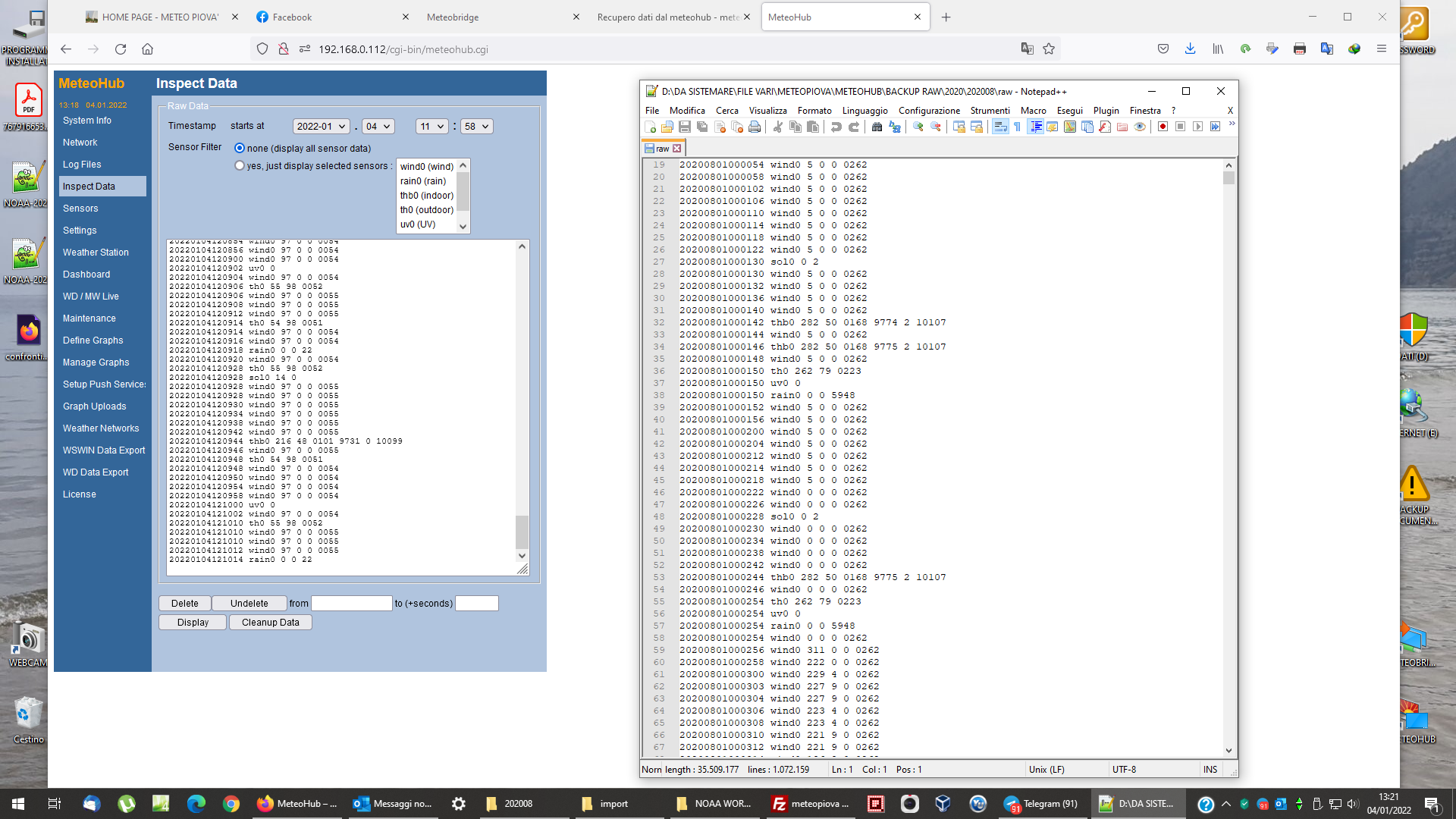The image size is (1456, 819).
Task: Toggle Word wrap icon in Notepad++ toolbar
Action: coord(1000,127)
